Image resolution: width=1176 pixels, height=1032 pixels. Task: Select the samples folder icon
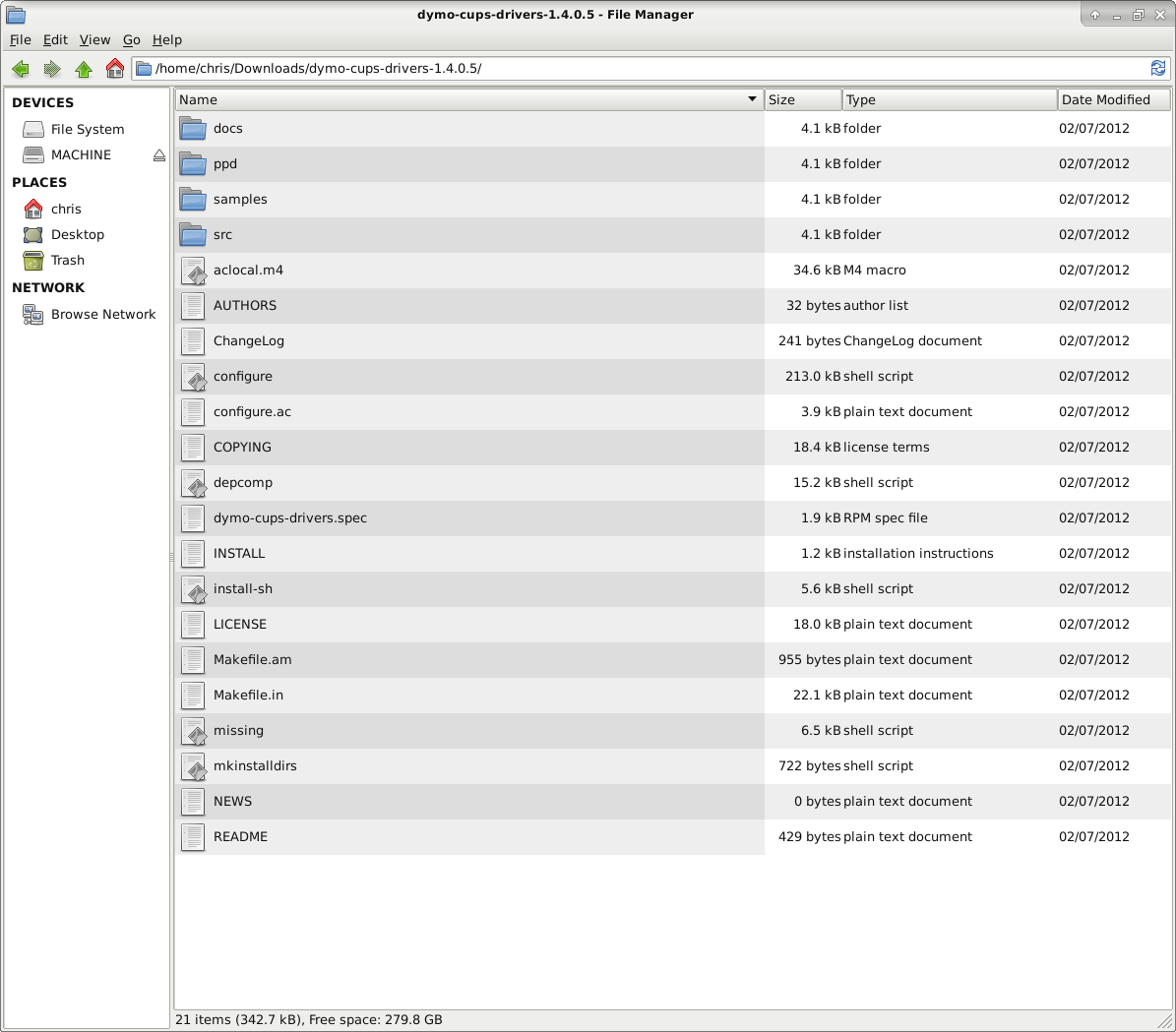(x=194, y=199)
